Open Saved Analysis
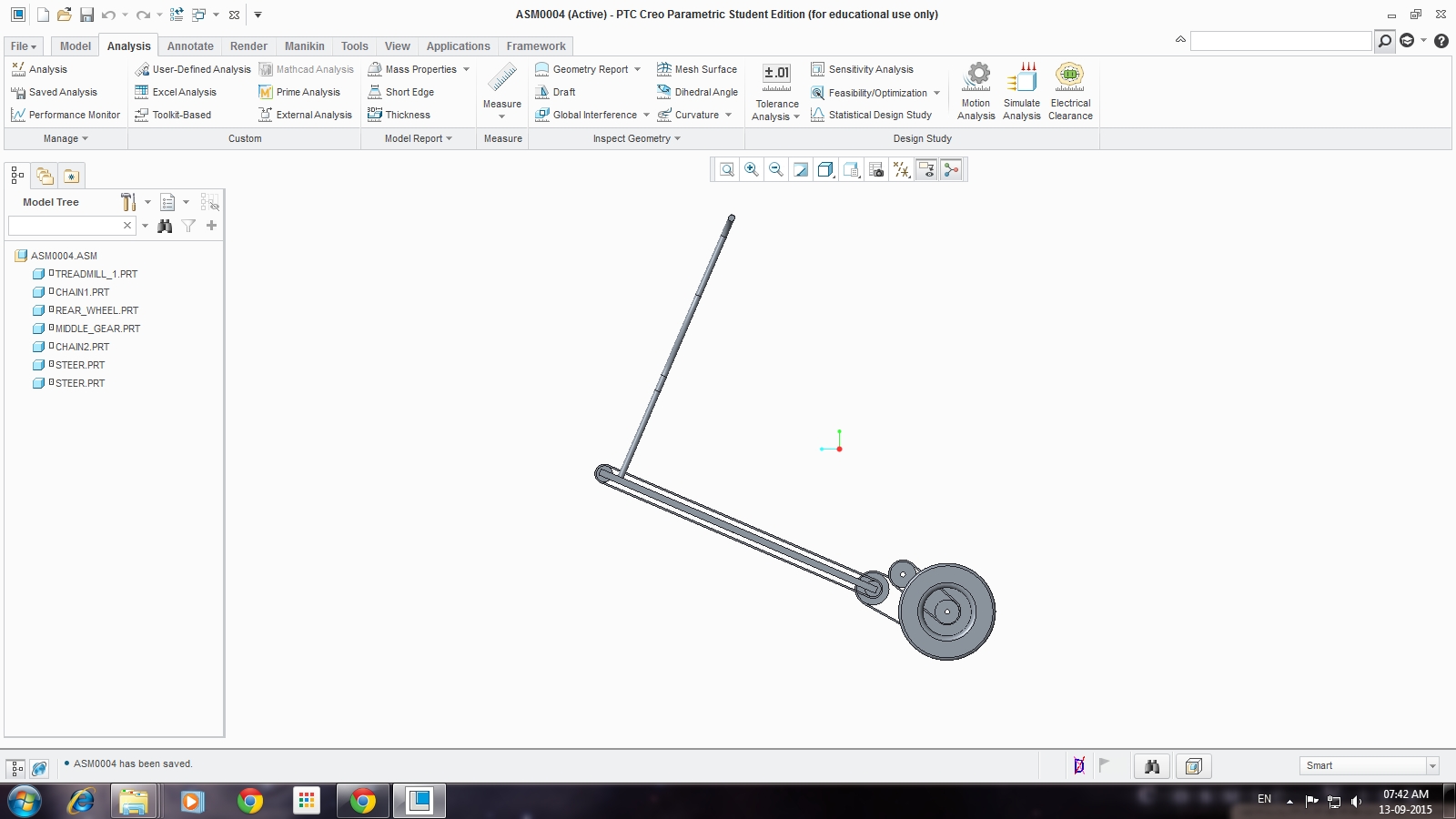1456x819 pixels. 54,92
